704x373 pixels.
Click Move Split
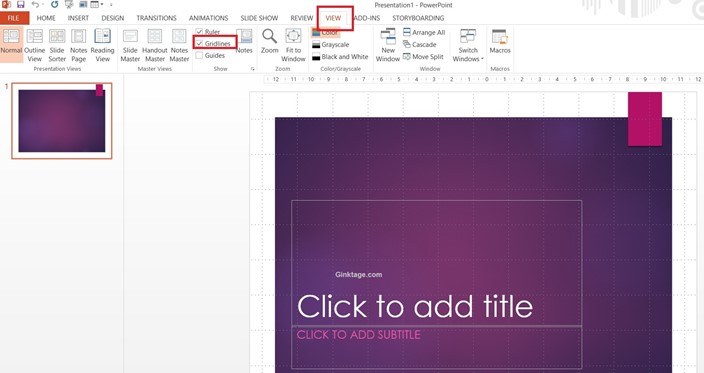click(423, 57)
